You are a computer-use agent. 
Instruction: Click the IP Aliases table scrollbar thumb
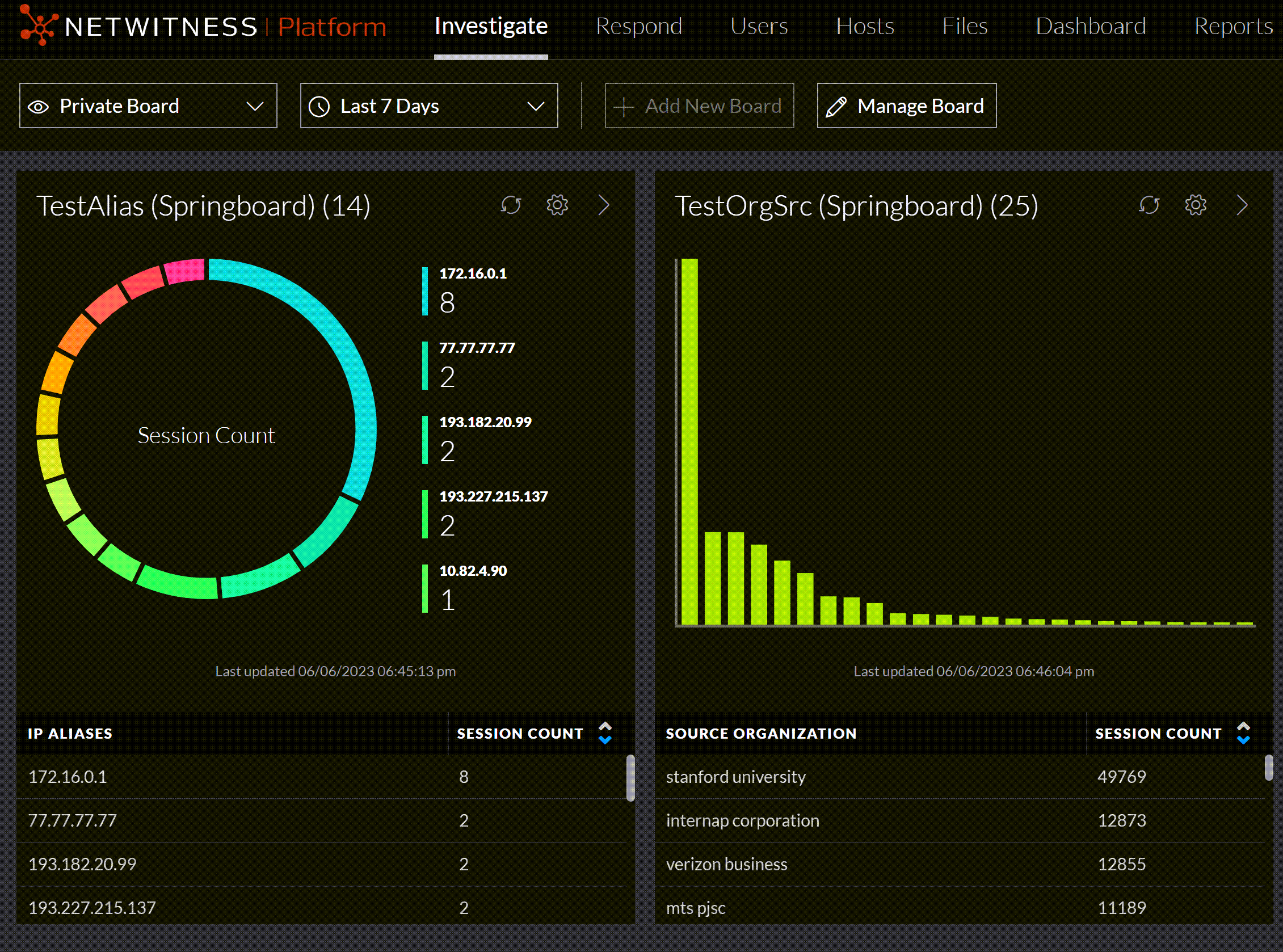(x=630, y=778)
